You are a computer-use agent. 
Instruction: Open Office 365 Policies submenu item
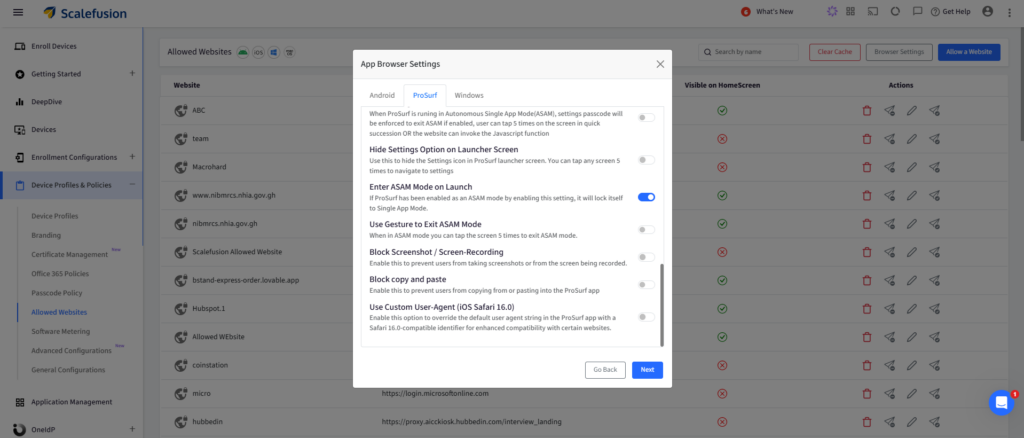pyautogui.click(x=60, y=274)
